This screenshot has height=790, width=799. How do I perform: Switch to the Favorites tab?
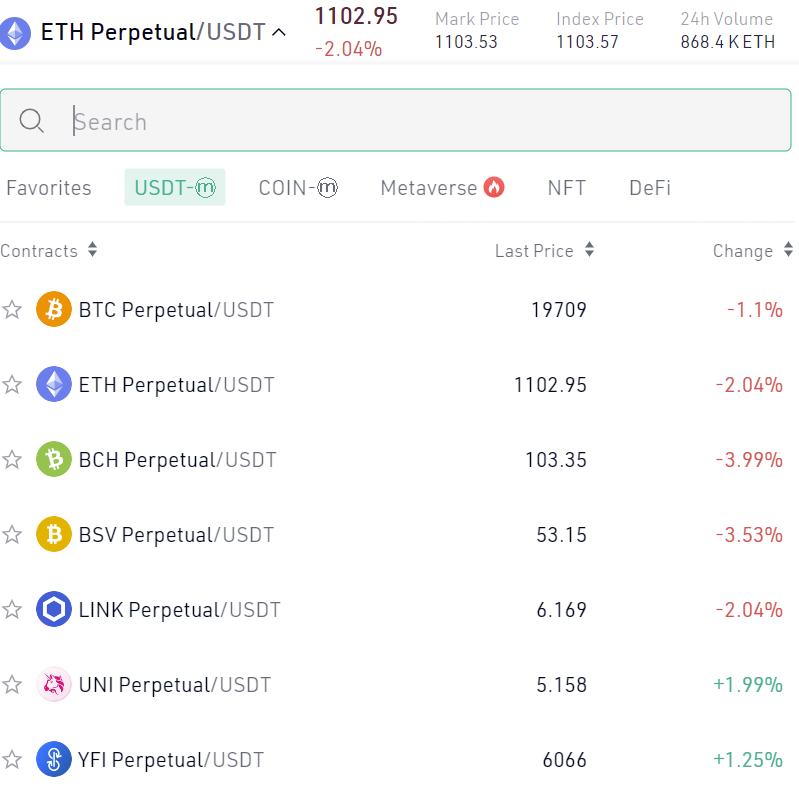pyautogui.click(x=48, y=188)
